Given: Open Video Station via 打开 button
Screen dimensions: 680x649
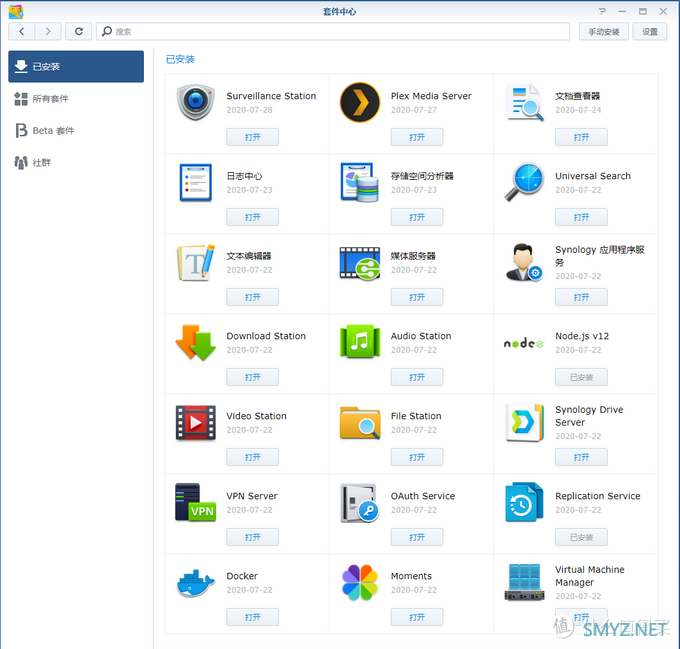Looking at the screenshot, I should (x=252, y=457).
